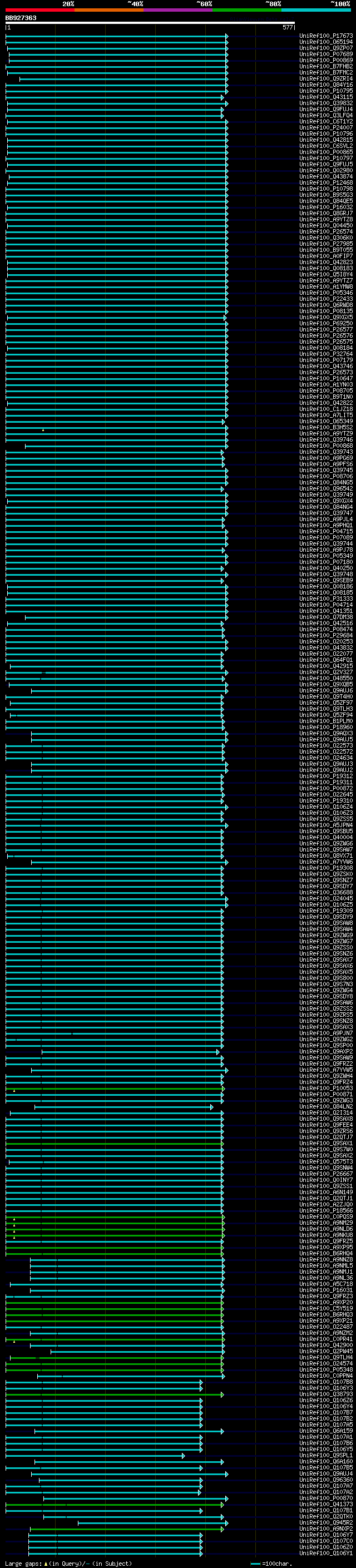Viewport: 356px width, 1568px height.
Task: Select the UniRef100_A5JPN4 label
Action: pyautogui.click(x=326, y=825)
